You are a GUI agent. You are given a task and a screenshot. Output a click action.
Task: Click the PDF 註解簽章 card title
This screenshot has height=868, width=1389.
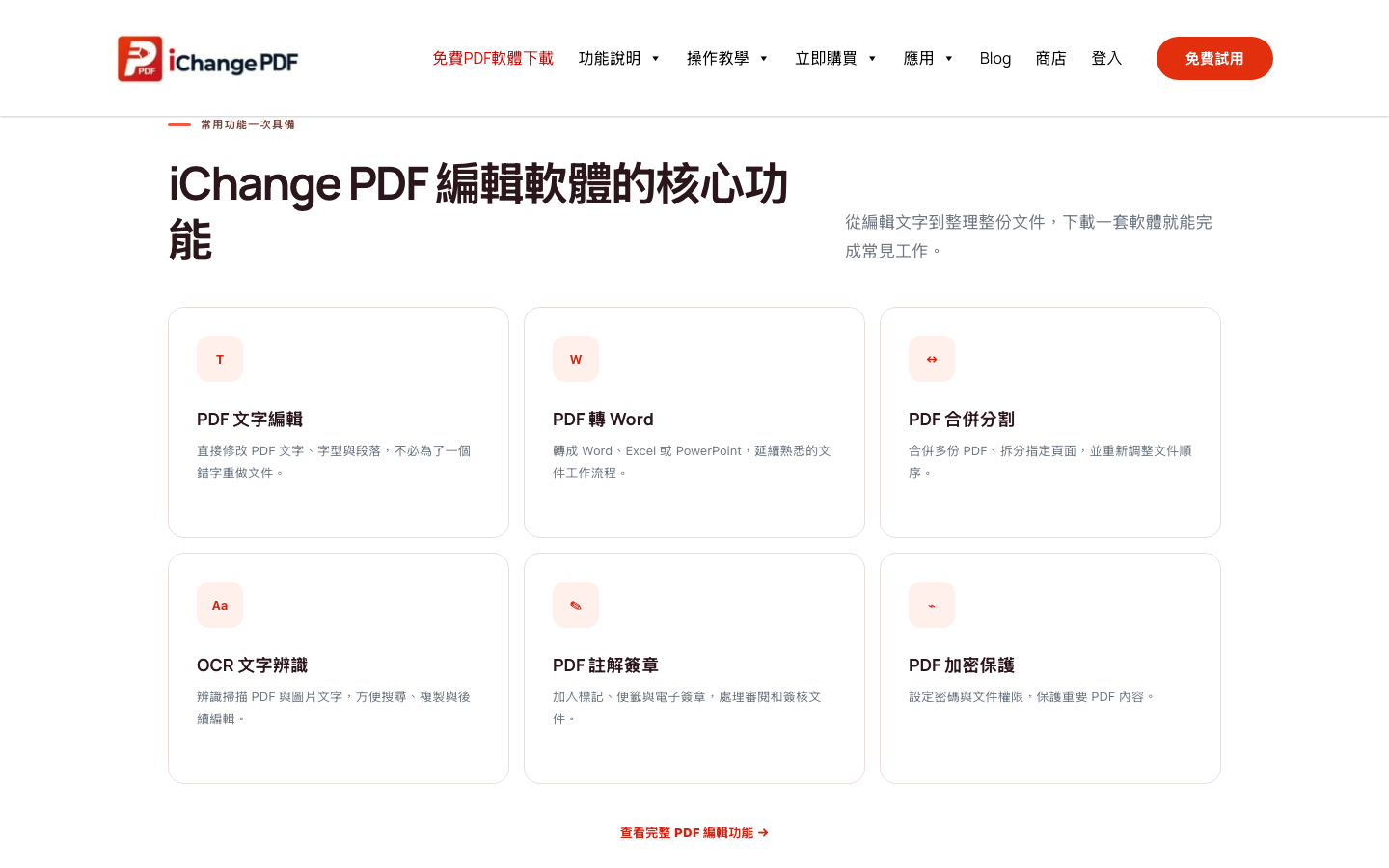point(606,665)
